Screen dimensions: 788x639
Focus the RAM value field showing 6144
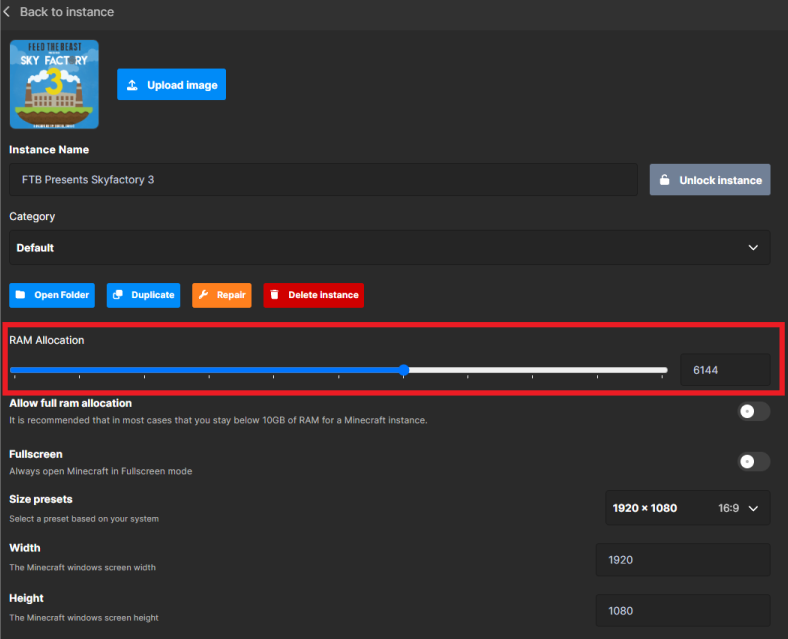(725, 370)
